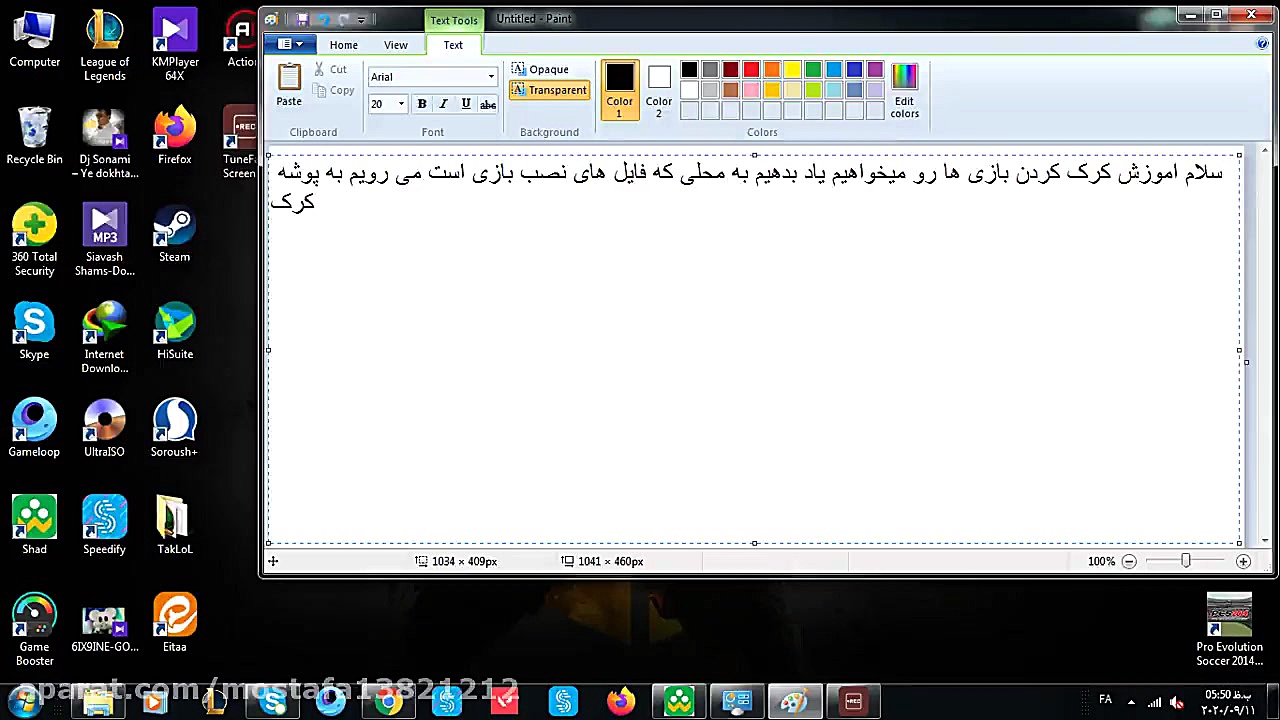
Task: Pick the red color swatch
Action: (751, 69)
